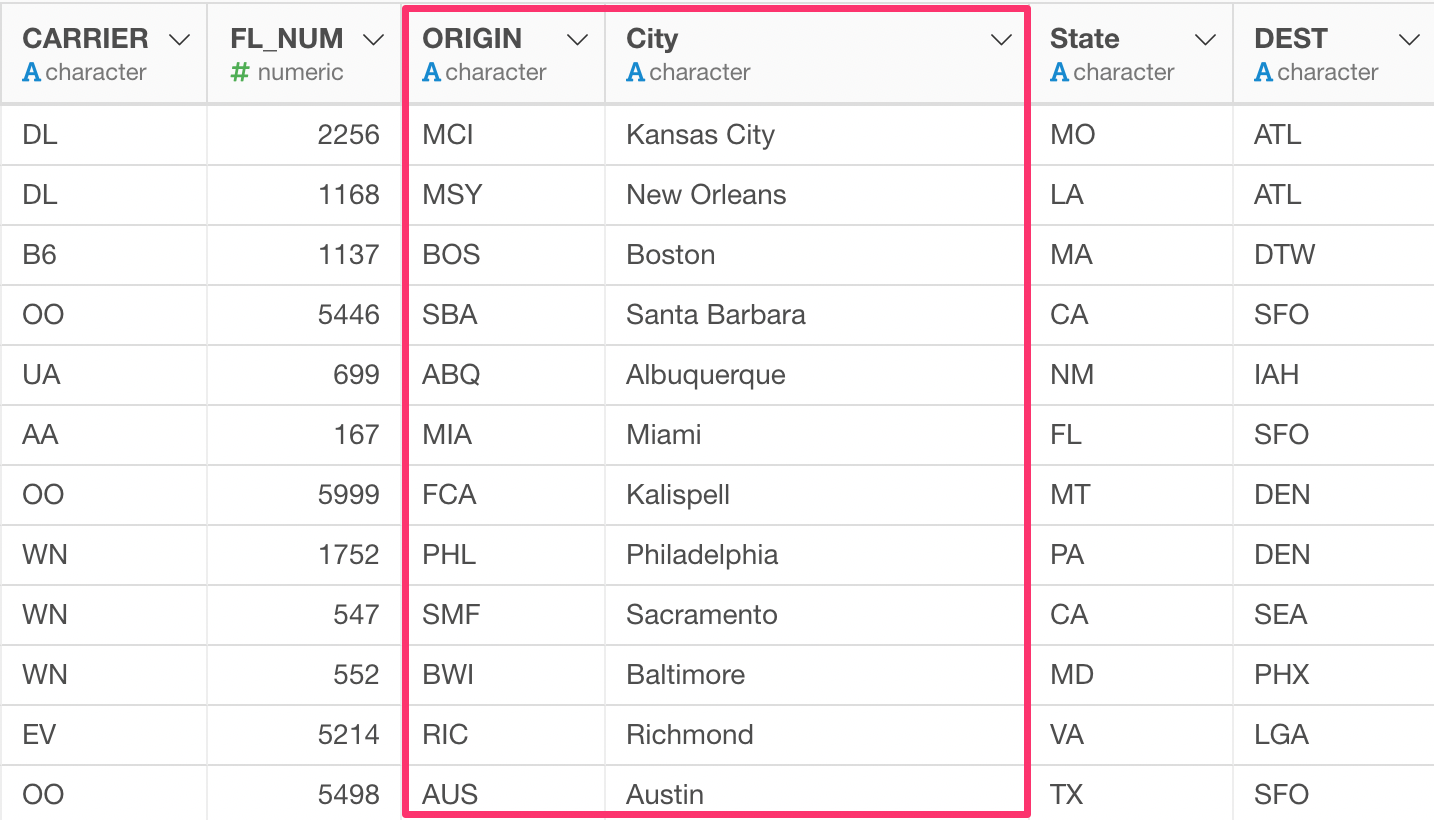Click the character type icon under State
1434x820 pixels.
1060,72
